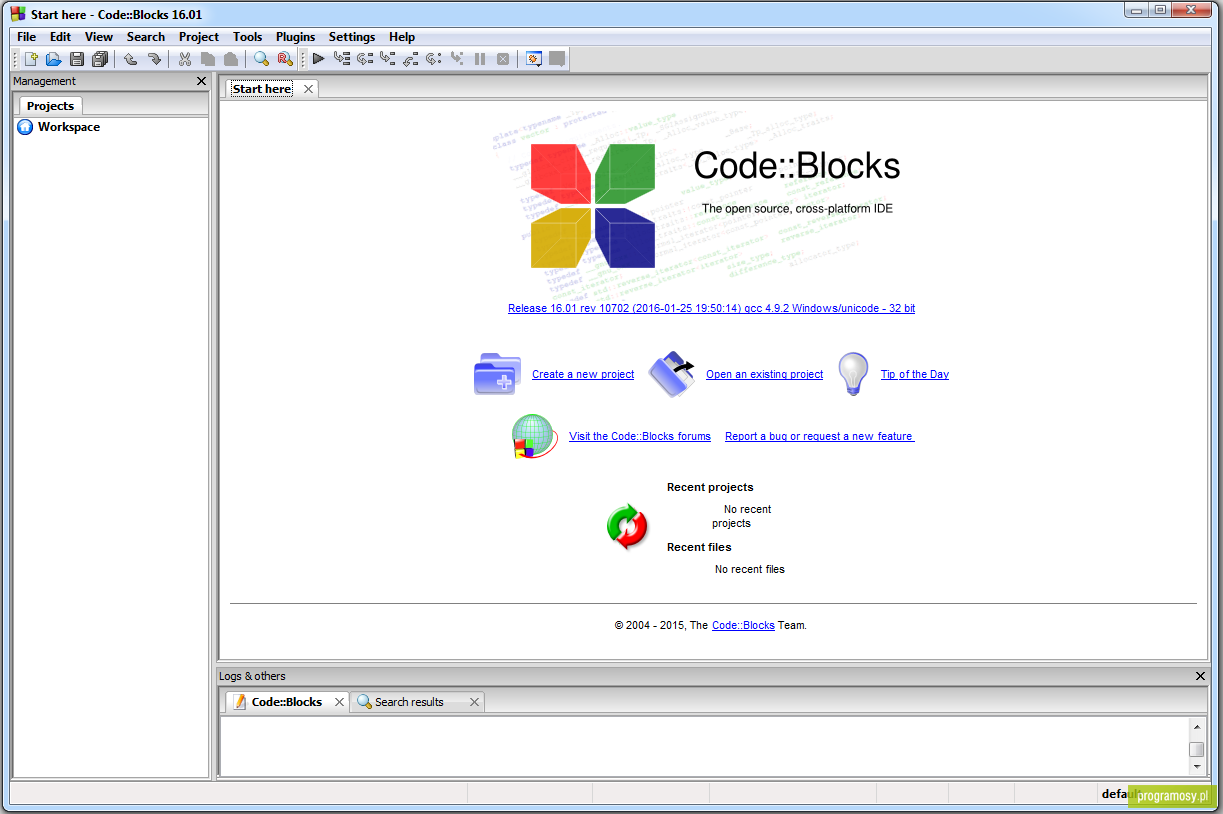Click the Run to cursor debugger icon
This screenshot has height=814, width=1223.
(342, 59)
